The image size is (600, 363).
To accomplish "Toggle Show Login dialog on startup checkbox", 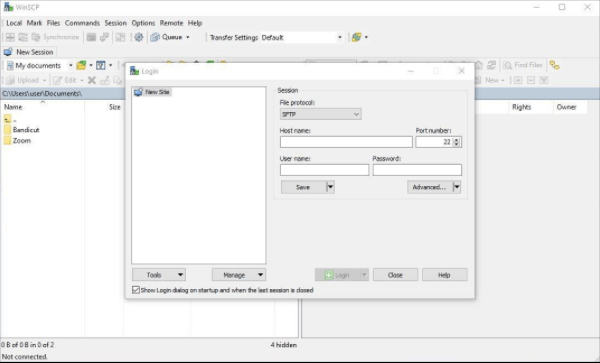I will coord(136,290).
